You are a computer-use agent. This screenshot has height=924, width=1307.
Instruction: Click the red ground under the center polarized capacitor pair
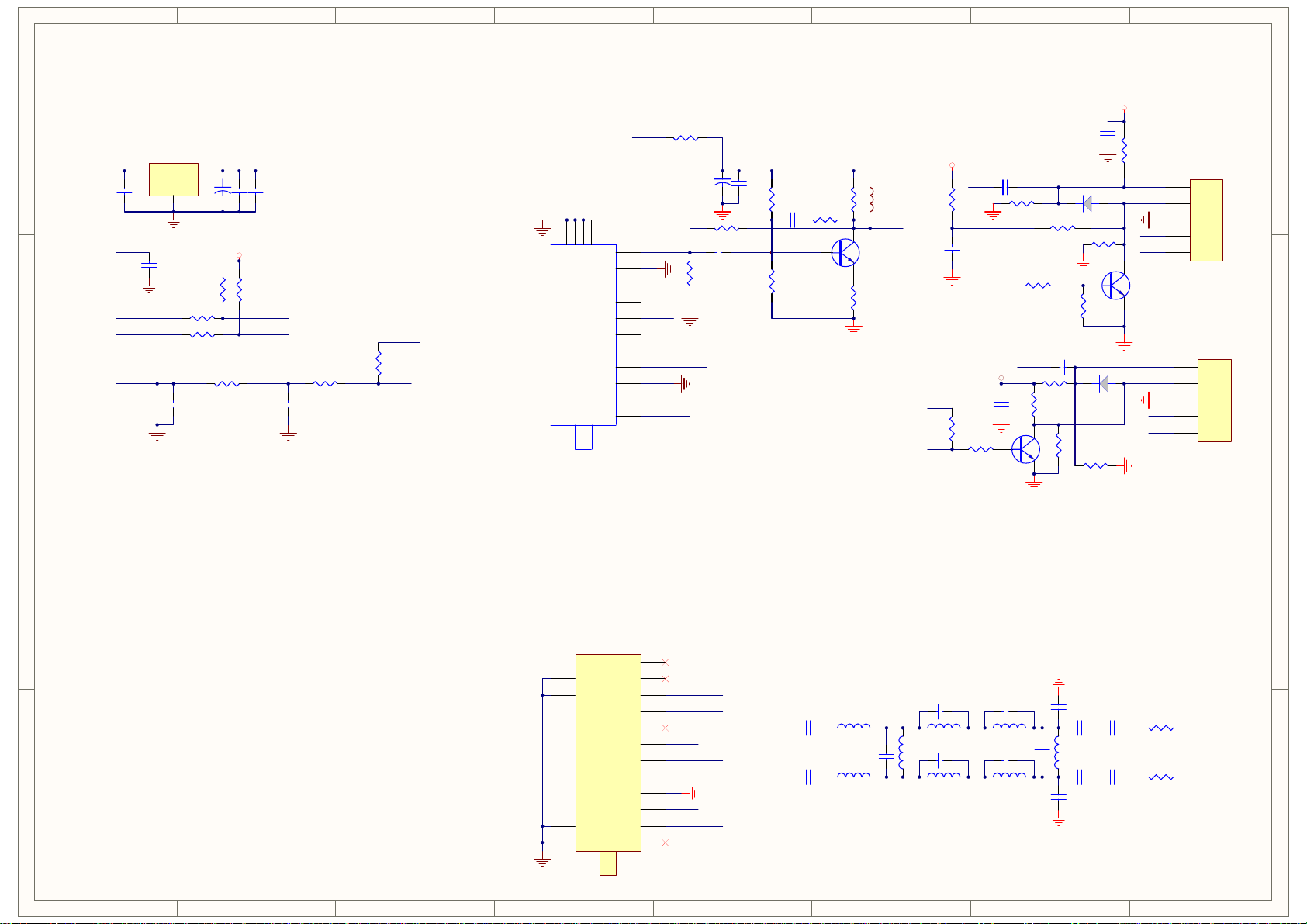(722, 213)
